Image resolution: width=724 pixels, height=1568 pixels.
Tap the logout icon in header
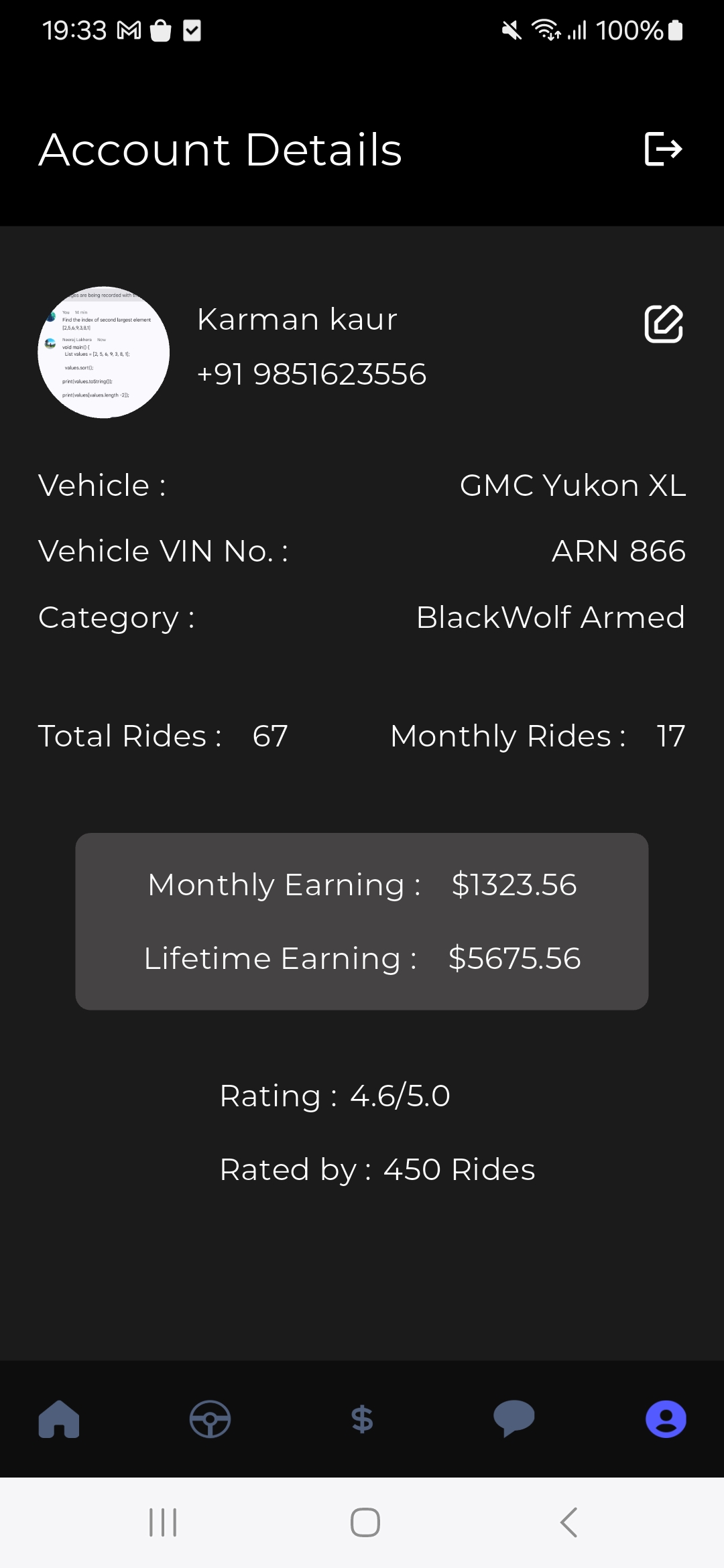pos(663,149)
